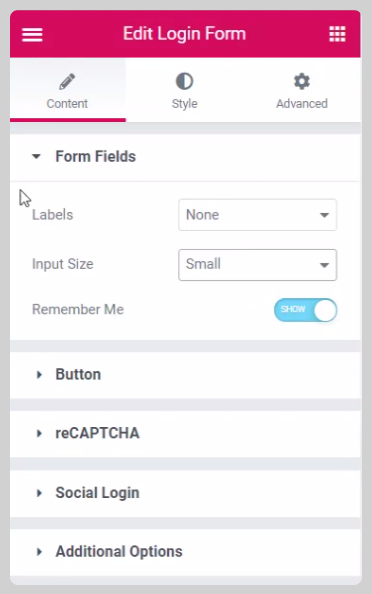Viewport: 372px width, 594px height.
Task: Click the Form Fields heading text
Action: pos(95,156)
